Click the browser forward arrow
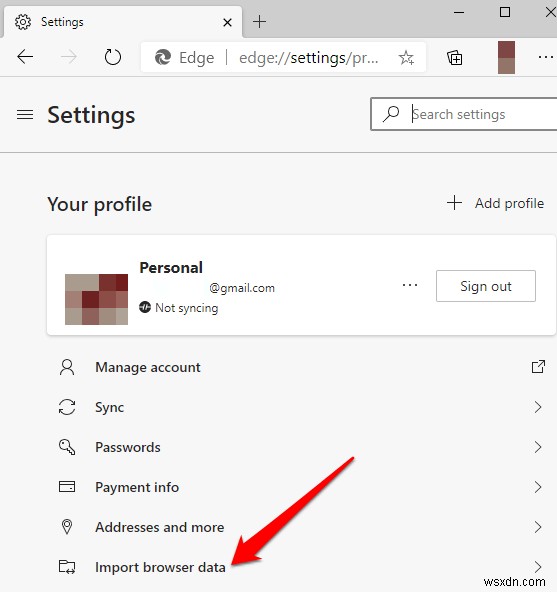The height and width of the screenshot is (592, 557). click(x=69, y=57)
